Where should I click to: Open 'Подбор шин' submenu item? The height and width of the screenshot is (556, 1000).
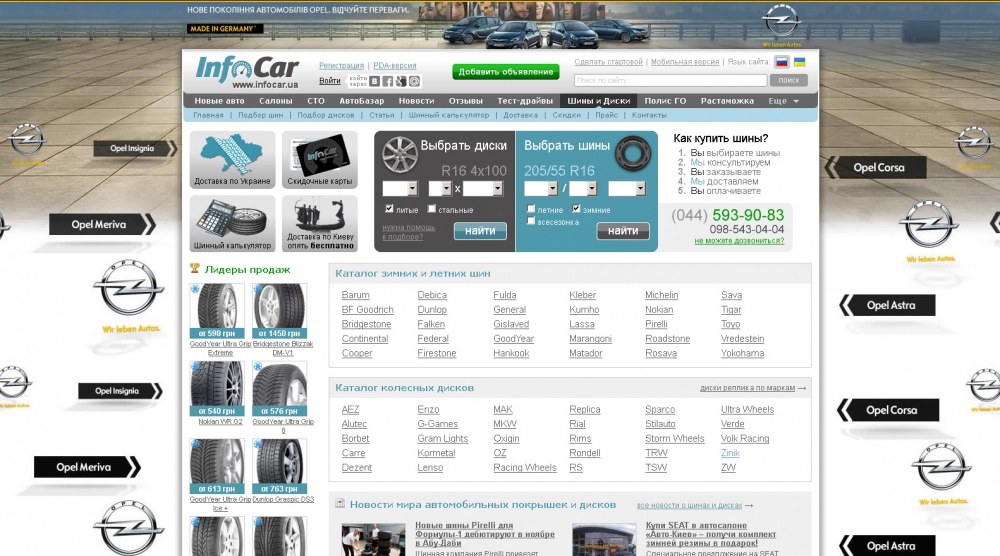point(260,115)
